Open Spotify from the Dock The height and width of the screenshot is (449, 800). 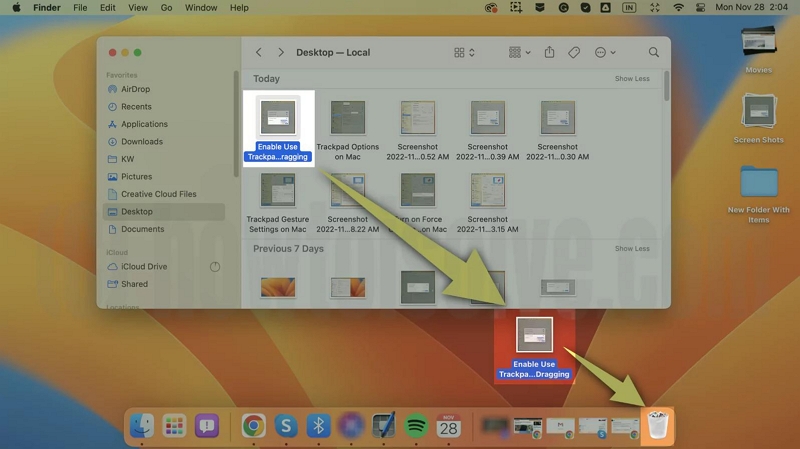416,426
